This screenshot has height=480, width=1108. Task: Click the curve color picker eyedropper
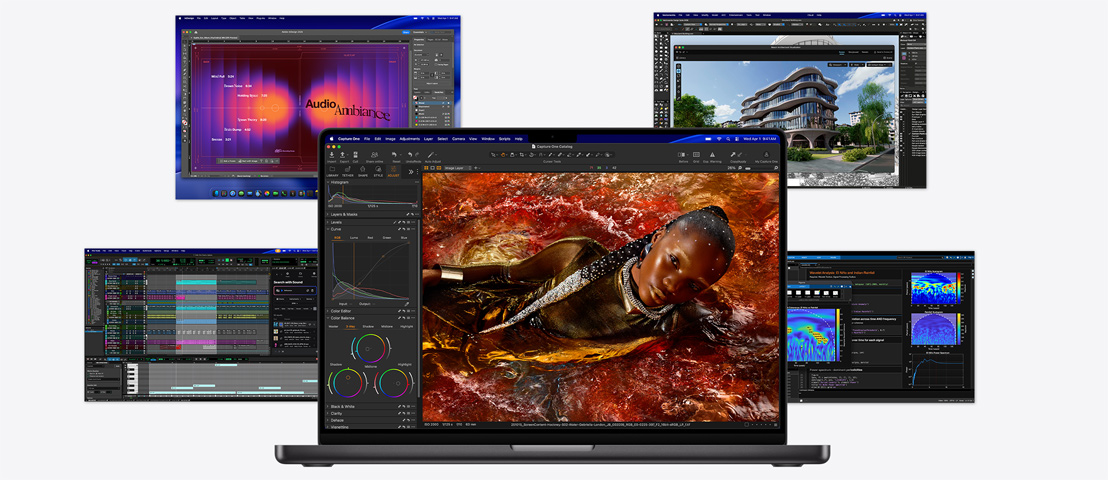pyautogui.click(x=407, y=304)
